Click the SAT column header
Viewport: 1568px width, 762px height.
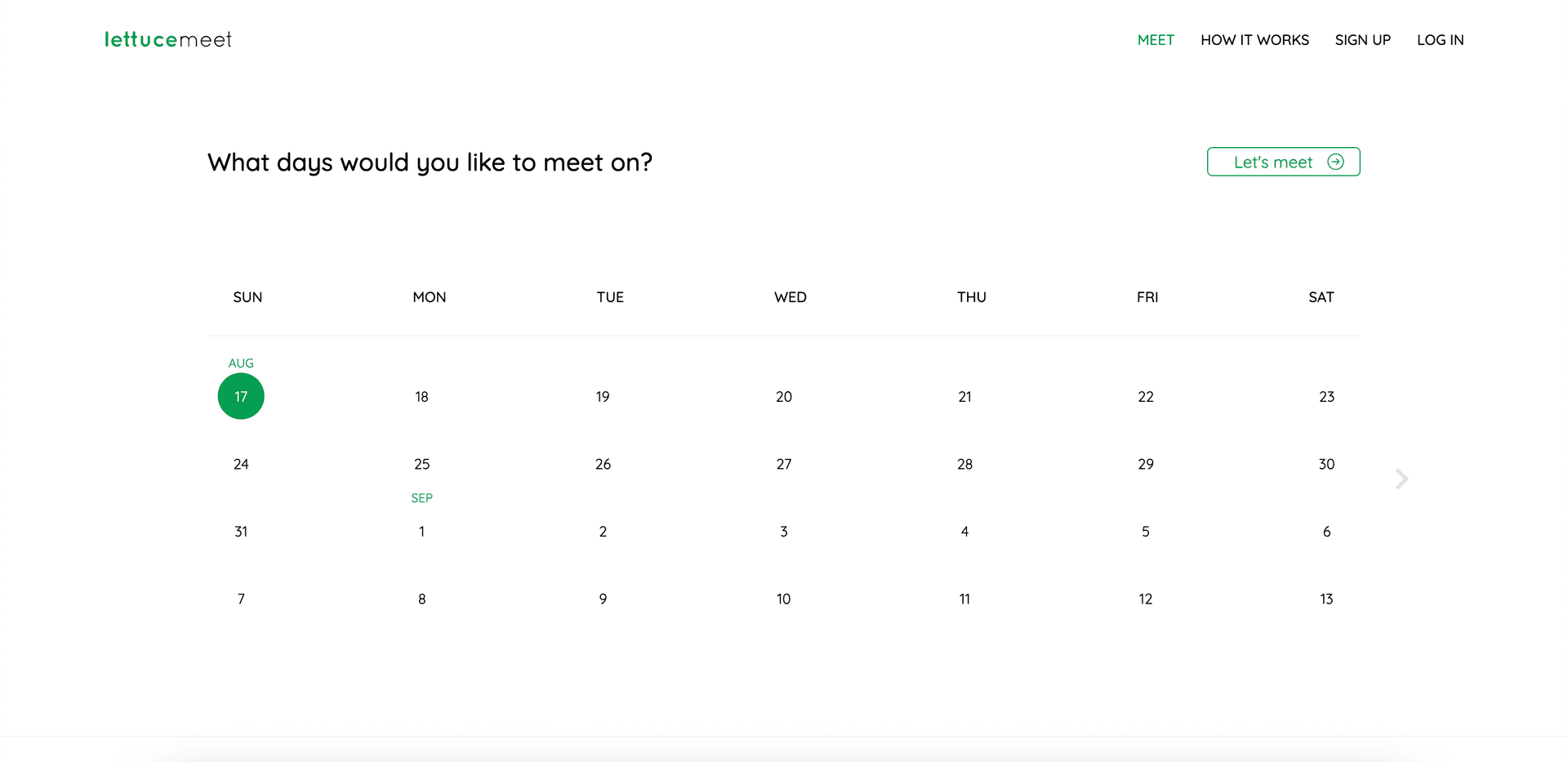click(1321, 297)
